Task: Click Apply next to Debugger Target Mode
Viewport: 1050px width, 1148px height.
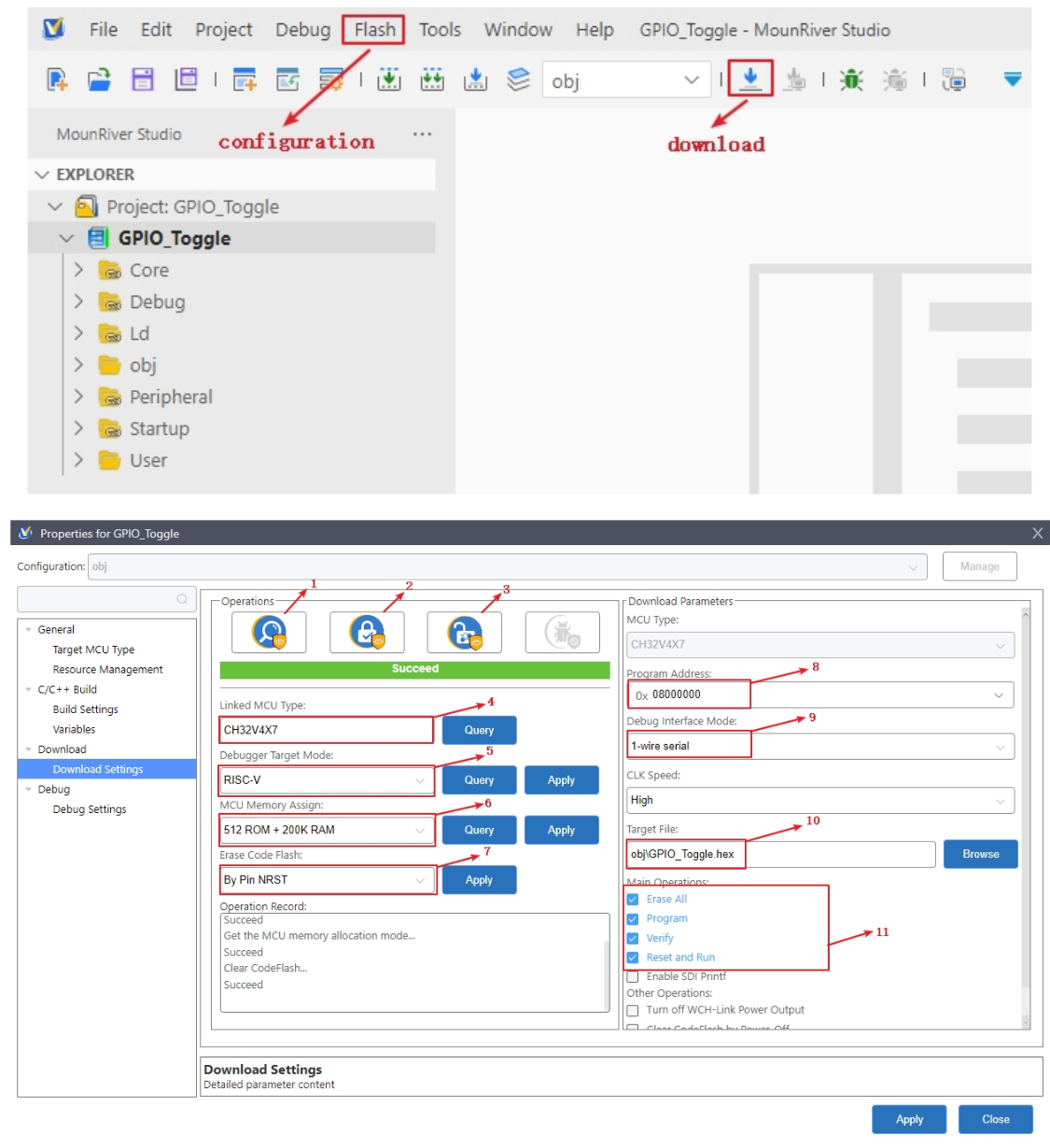Action: click(561, 780)
